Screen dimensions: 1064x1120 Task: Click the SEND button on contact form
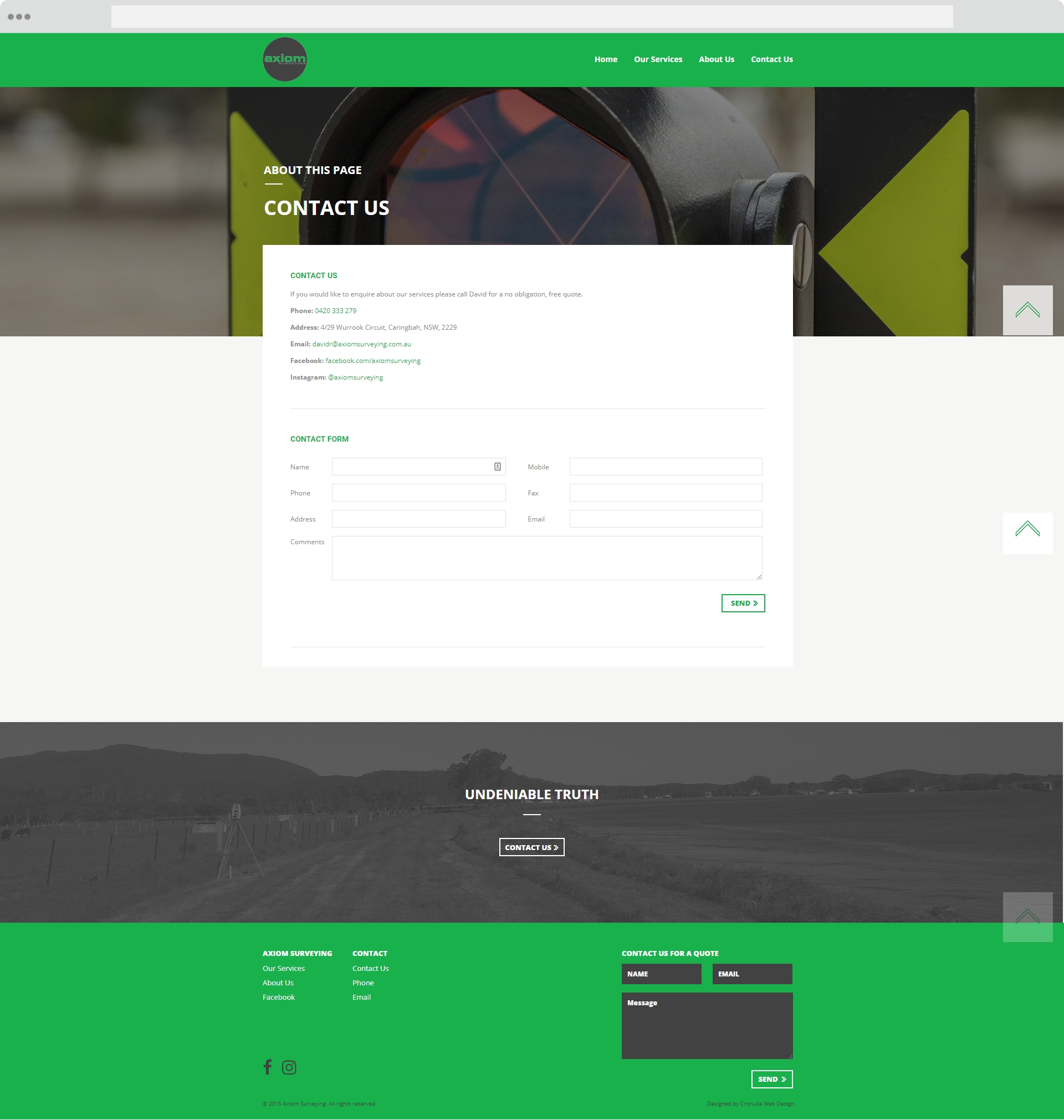(743, 603)
